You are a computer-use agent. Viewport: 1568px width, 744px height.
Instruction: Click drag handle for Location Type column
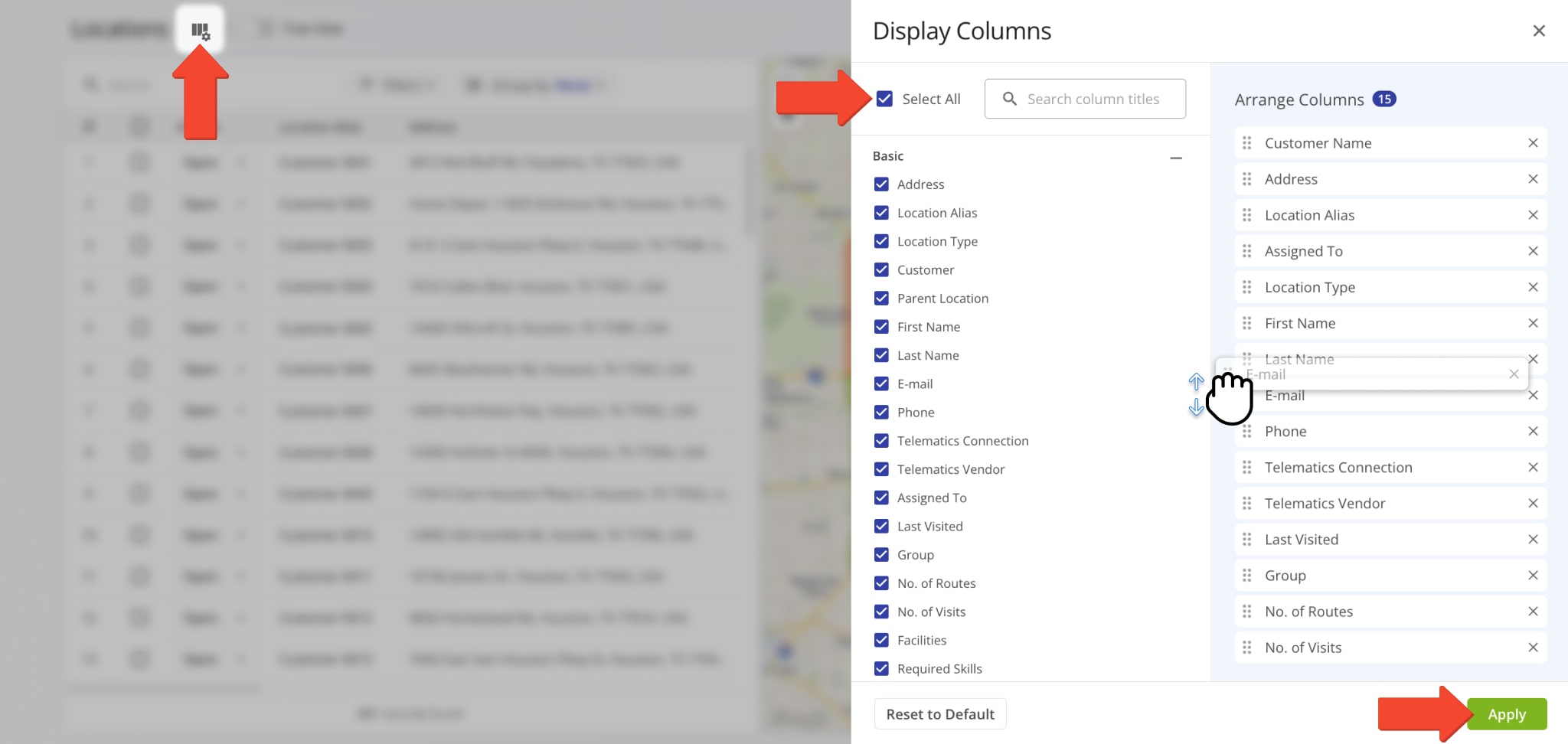coord(1247,288)
